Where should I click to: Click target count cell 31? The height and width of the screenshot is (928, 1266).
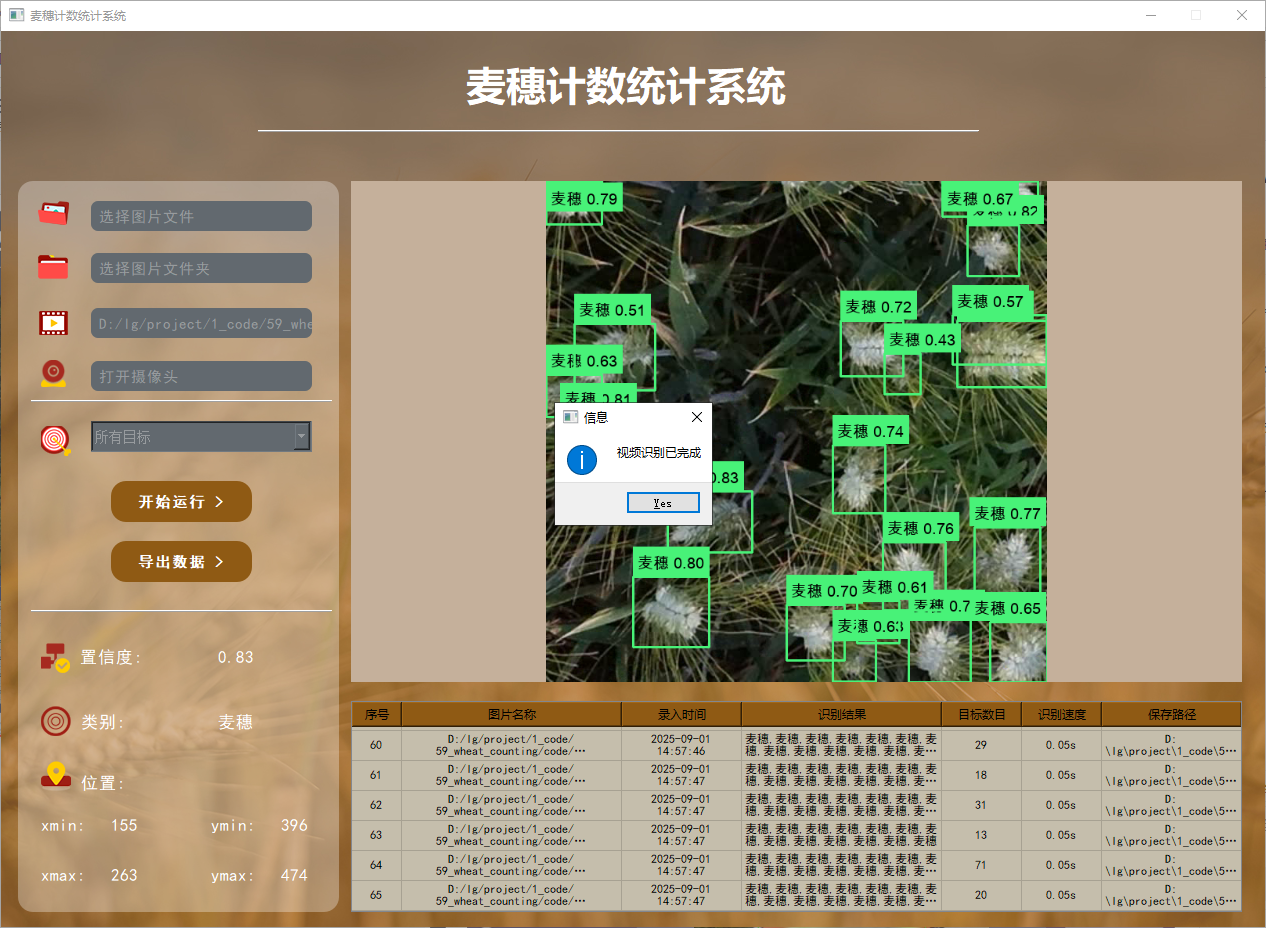pyautogui.click(x=981, y=805)
